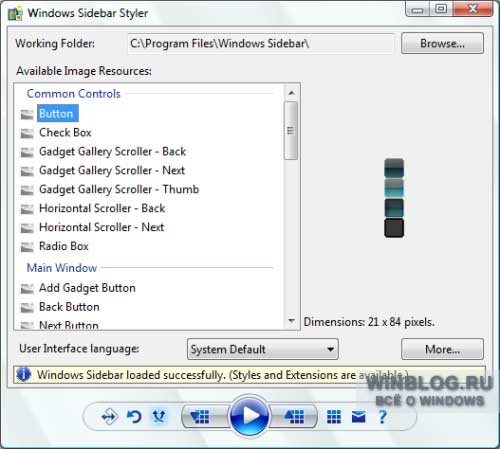Click the grid icon with up arrow
This screenshot has width=500, height=449.
[294, 416]
